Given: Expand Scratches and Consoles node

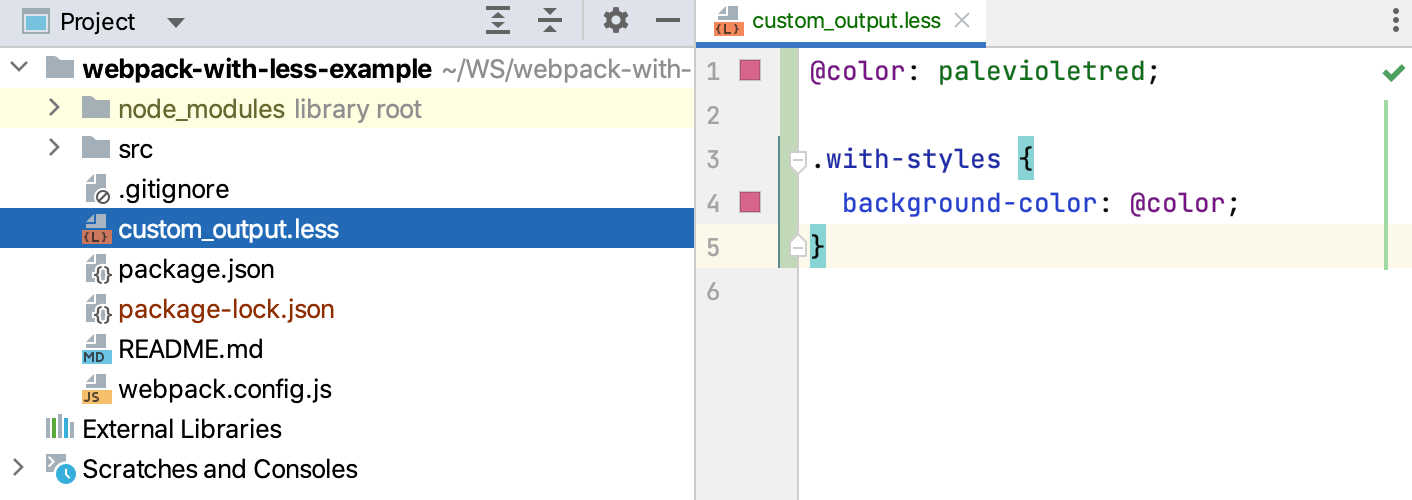Looking at the screenshot, I should pos(17,468).
